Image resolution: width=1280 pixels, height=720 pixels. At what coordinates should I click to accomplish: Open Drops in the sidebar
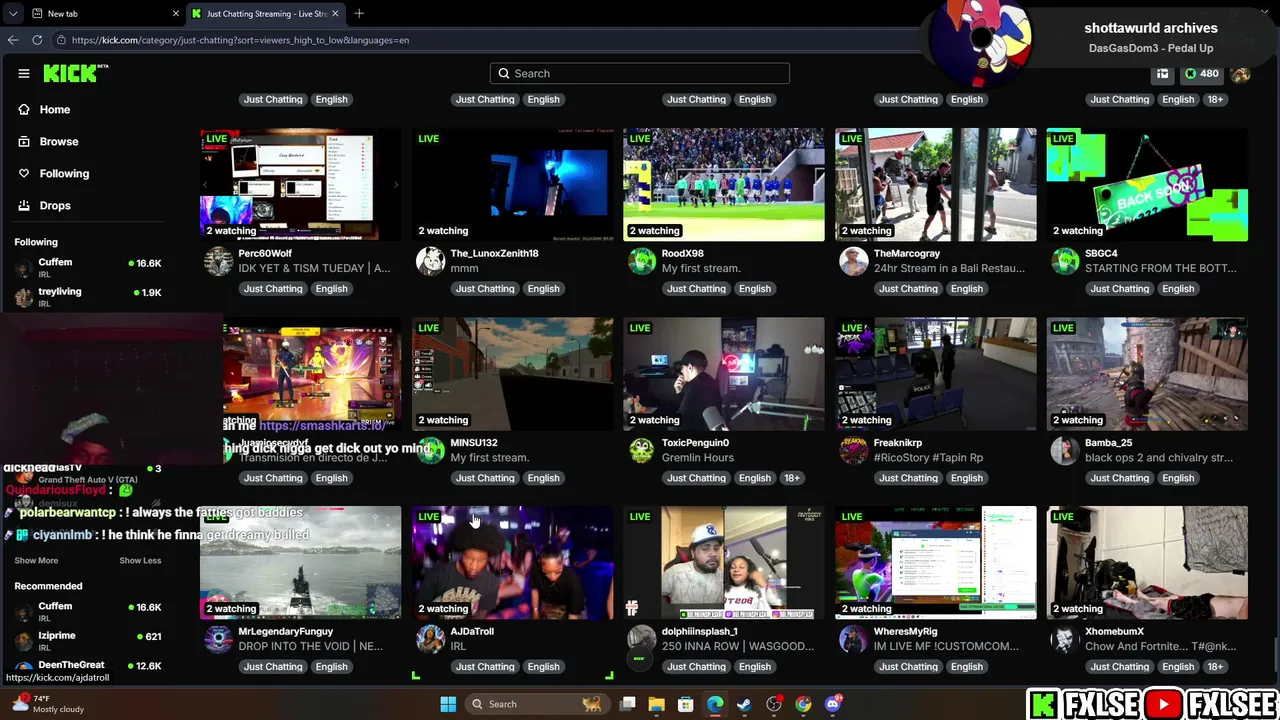coord(45,205)
